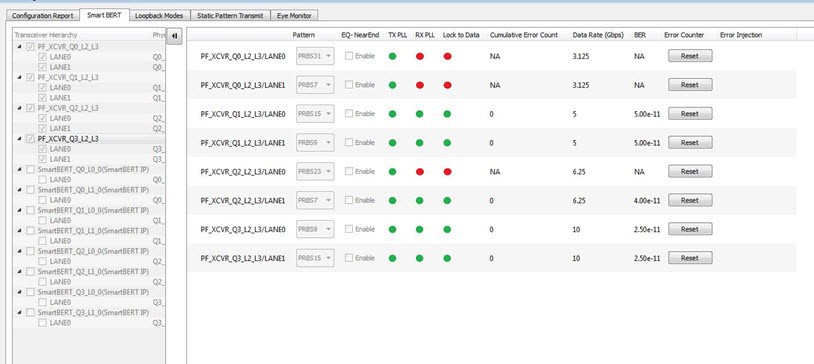Image resolution: width=814 pixels, height=364 pixels.
Task: Reset error counter for PF_XCVR_Q1_L2_L3/LANE0
Action: 690,114
